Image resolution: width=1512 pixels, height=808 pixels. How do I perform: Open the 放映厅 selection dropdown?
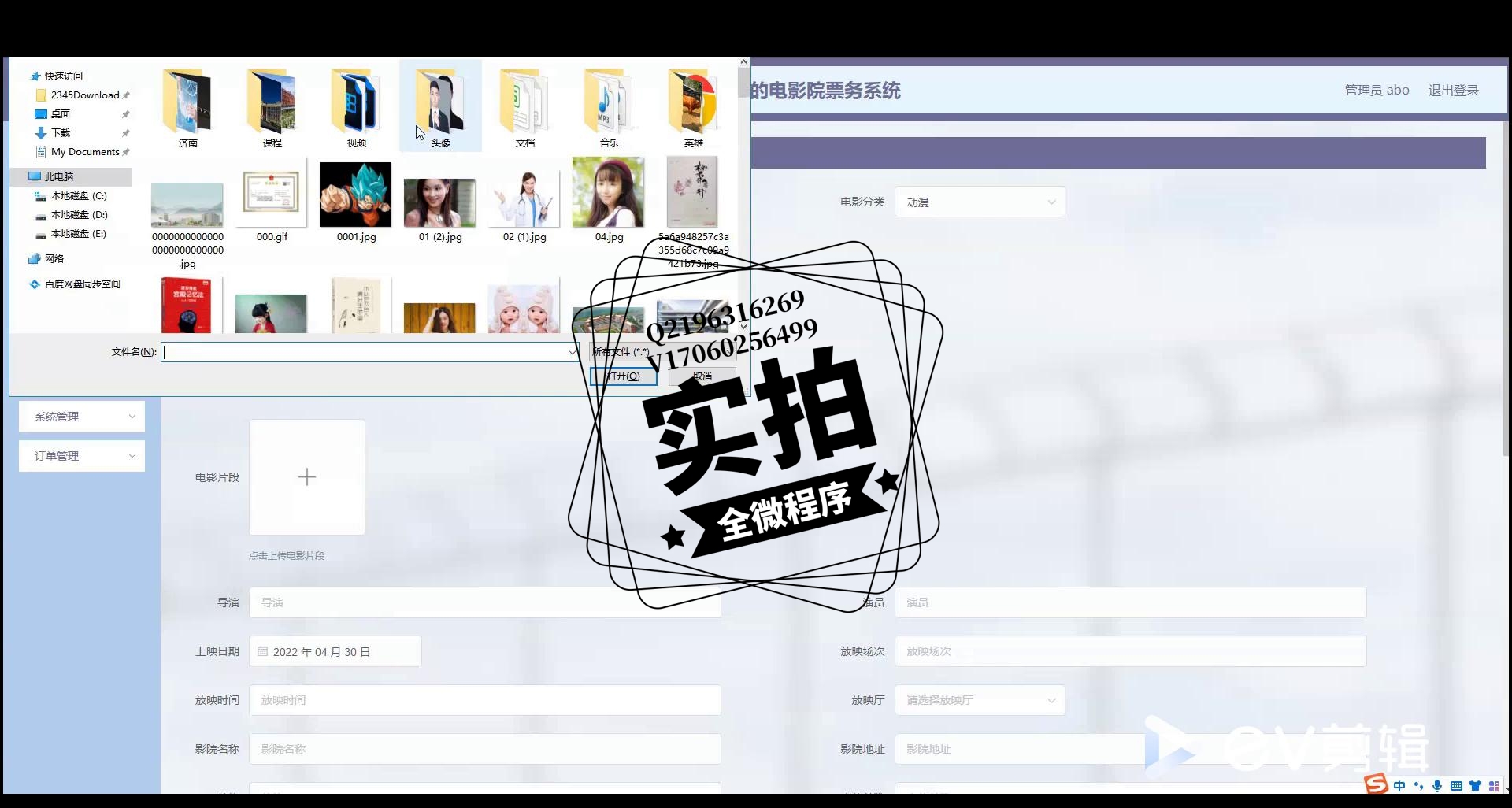point(980,700)
